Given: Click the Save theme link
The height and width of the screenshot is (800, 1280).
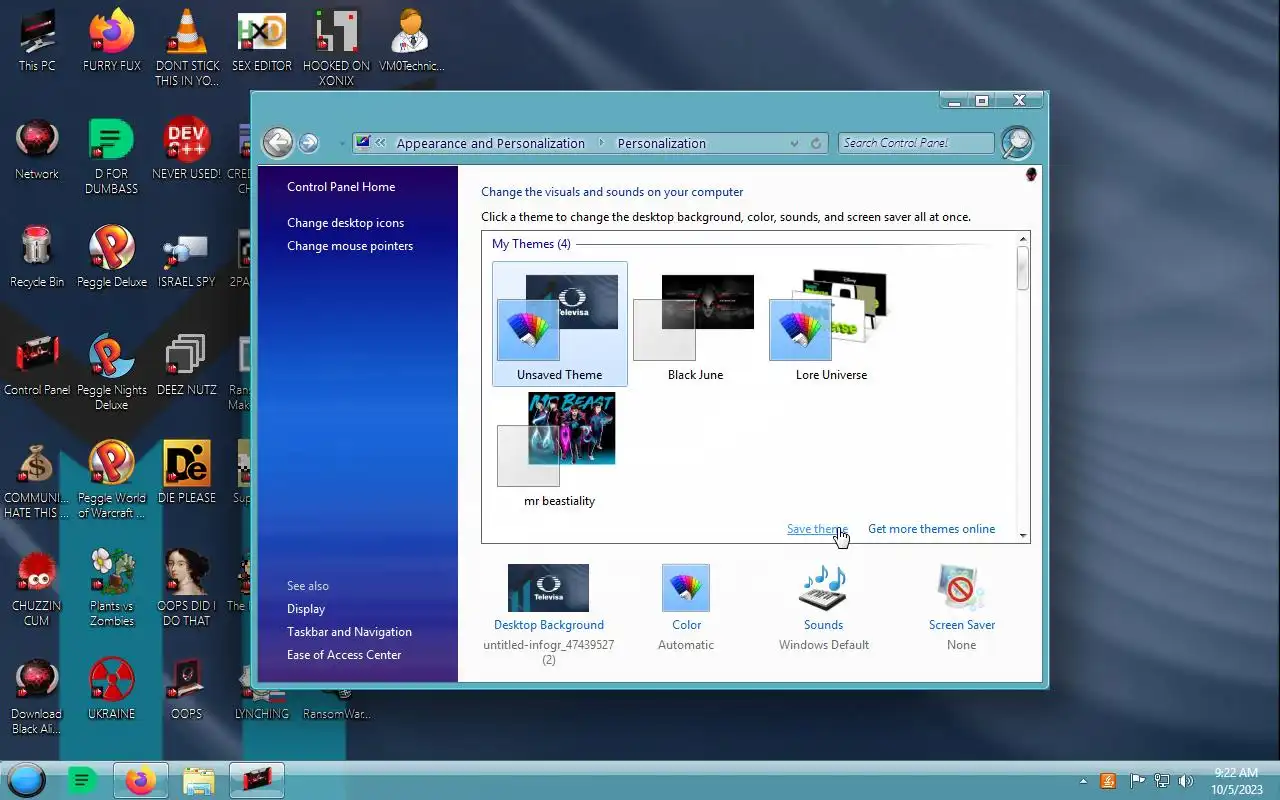Looking at the screenshot, I should [817, 529].
